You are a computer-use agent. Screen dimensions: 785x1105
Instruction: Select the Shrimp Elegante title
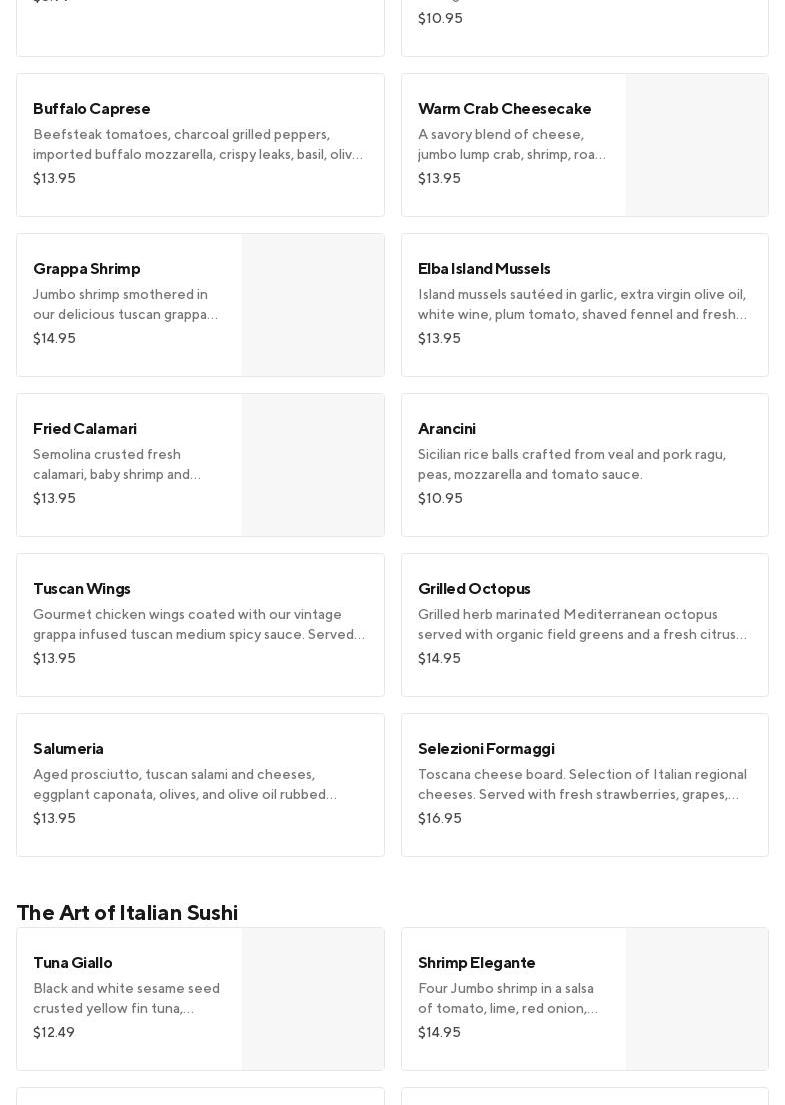point(477,963)
